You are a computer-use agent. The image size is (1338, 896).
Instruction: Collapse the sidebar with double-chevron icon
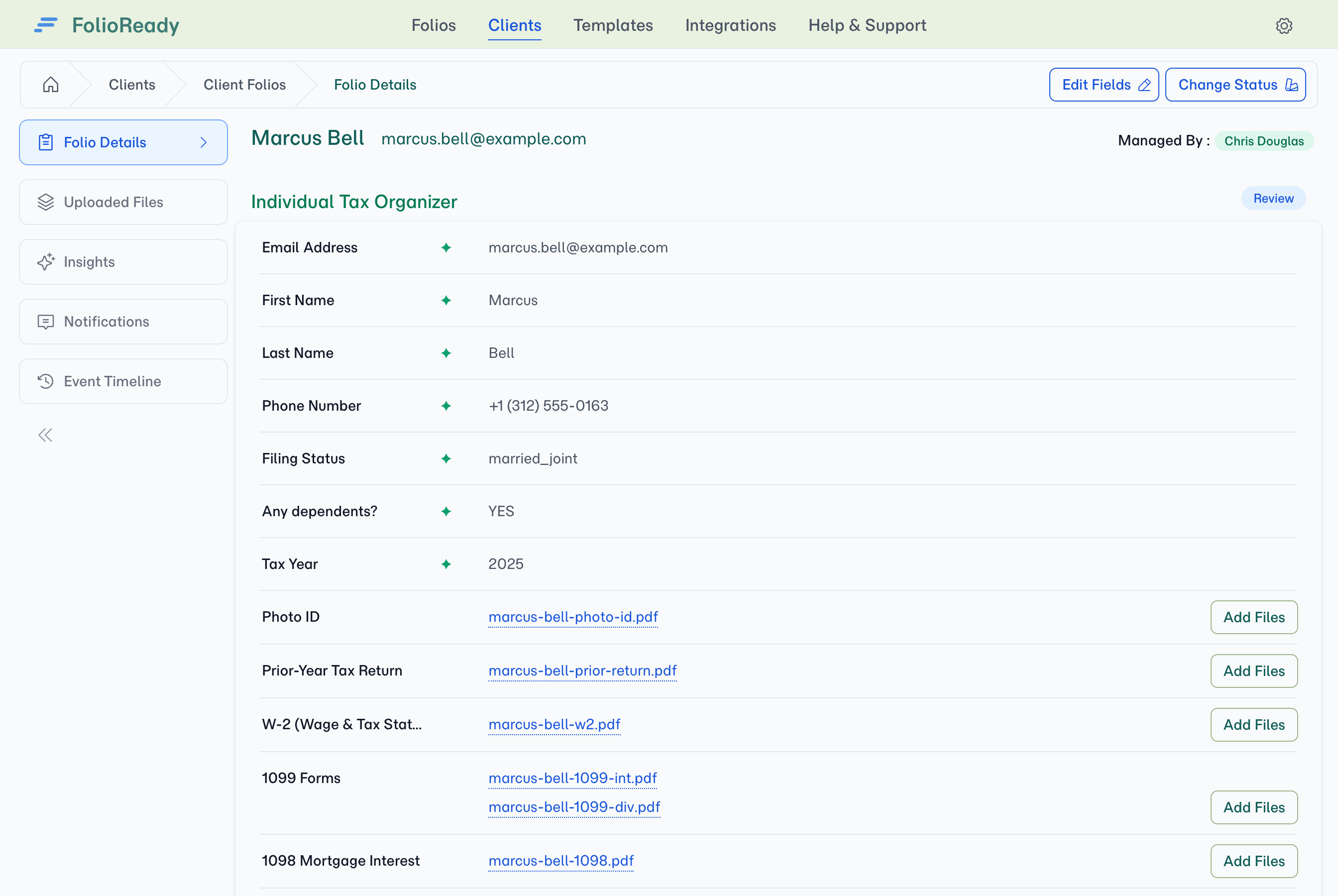tap(45, 436)
